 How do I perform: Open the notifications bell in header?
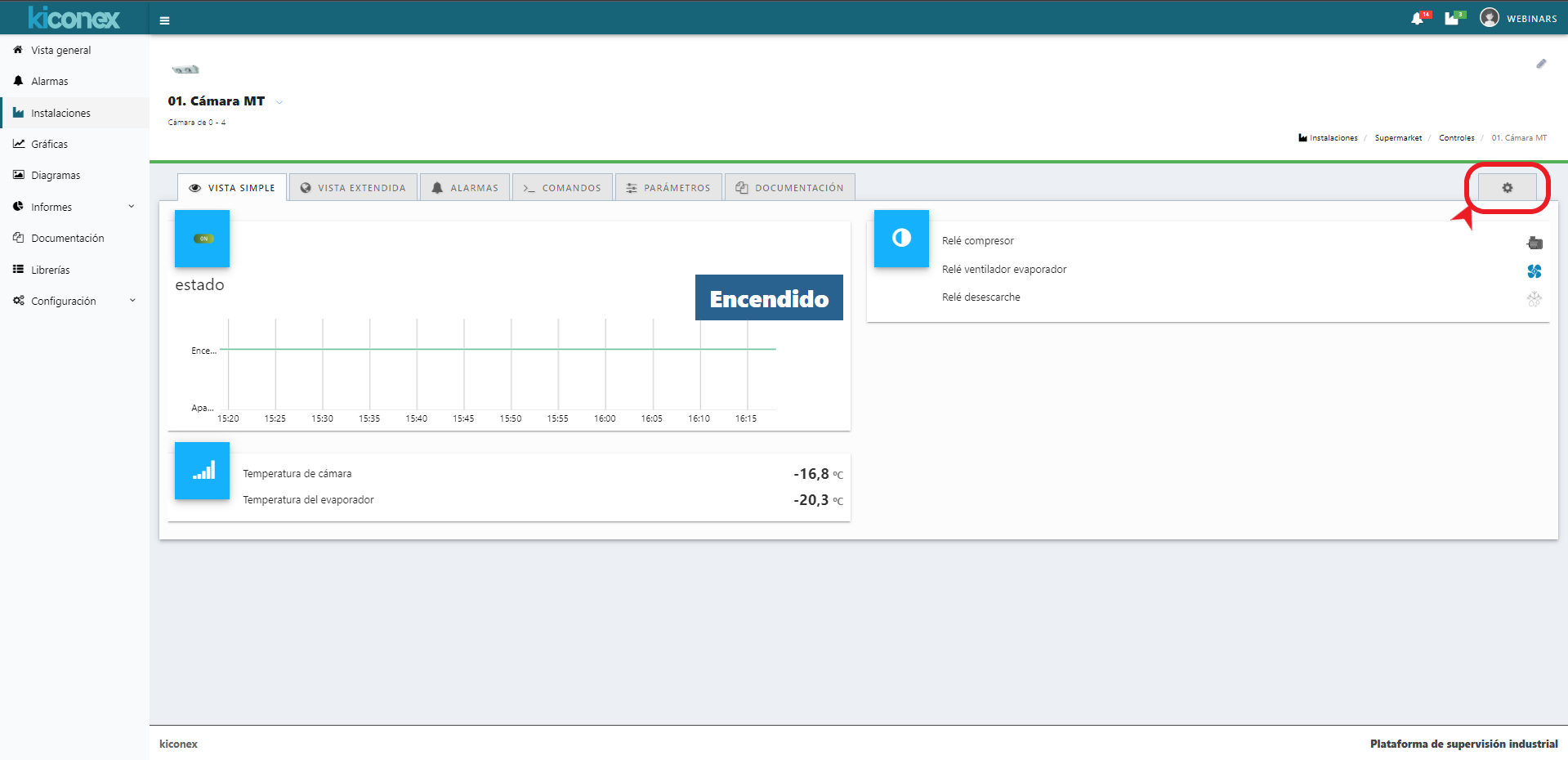[1418, 19]
